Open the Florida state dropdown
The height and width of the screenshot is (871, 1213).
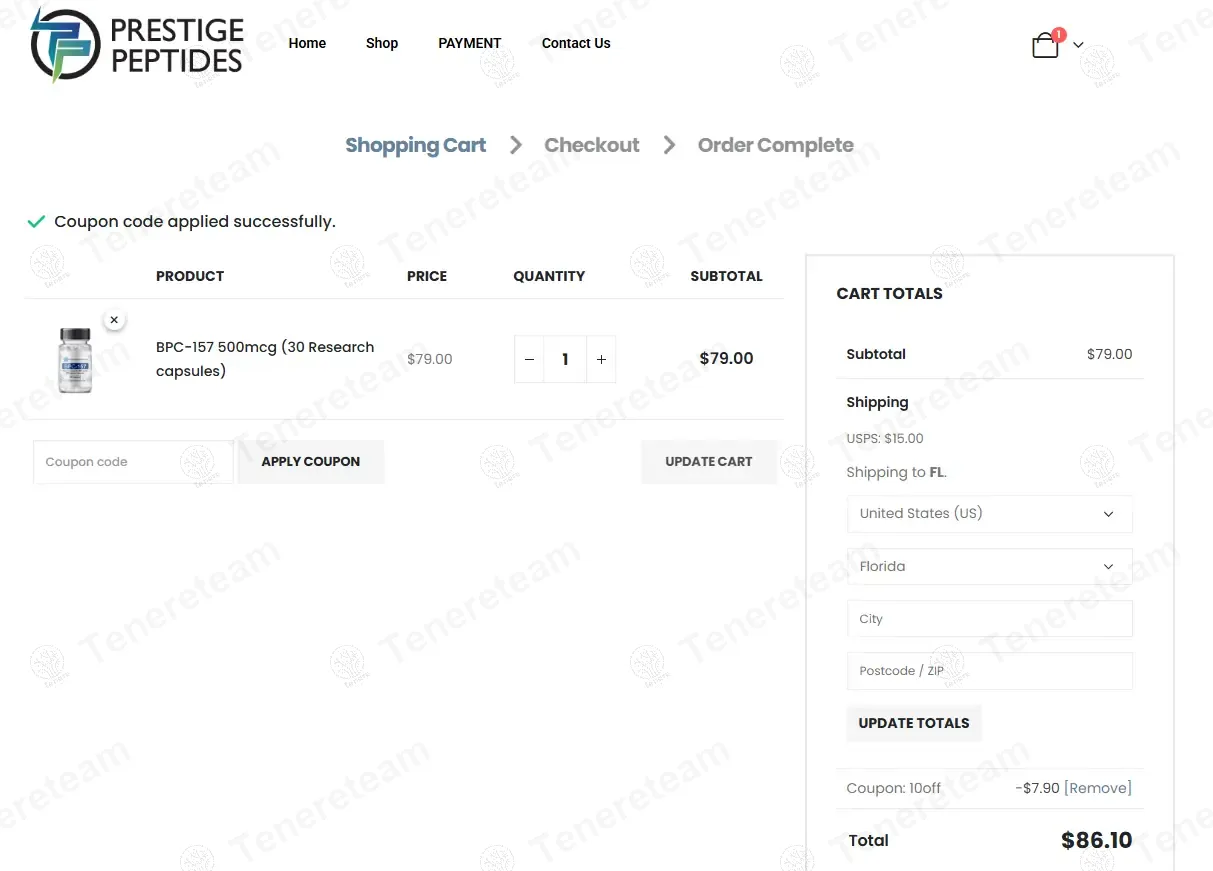(989, 567)
